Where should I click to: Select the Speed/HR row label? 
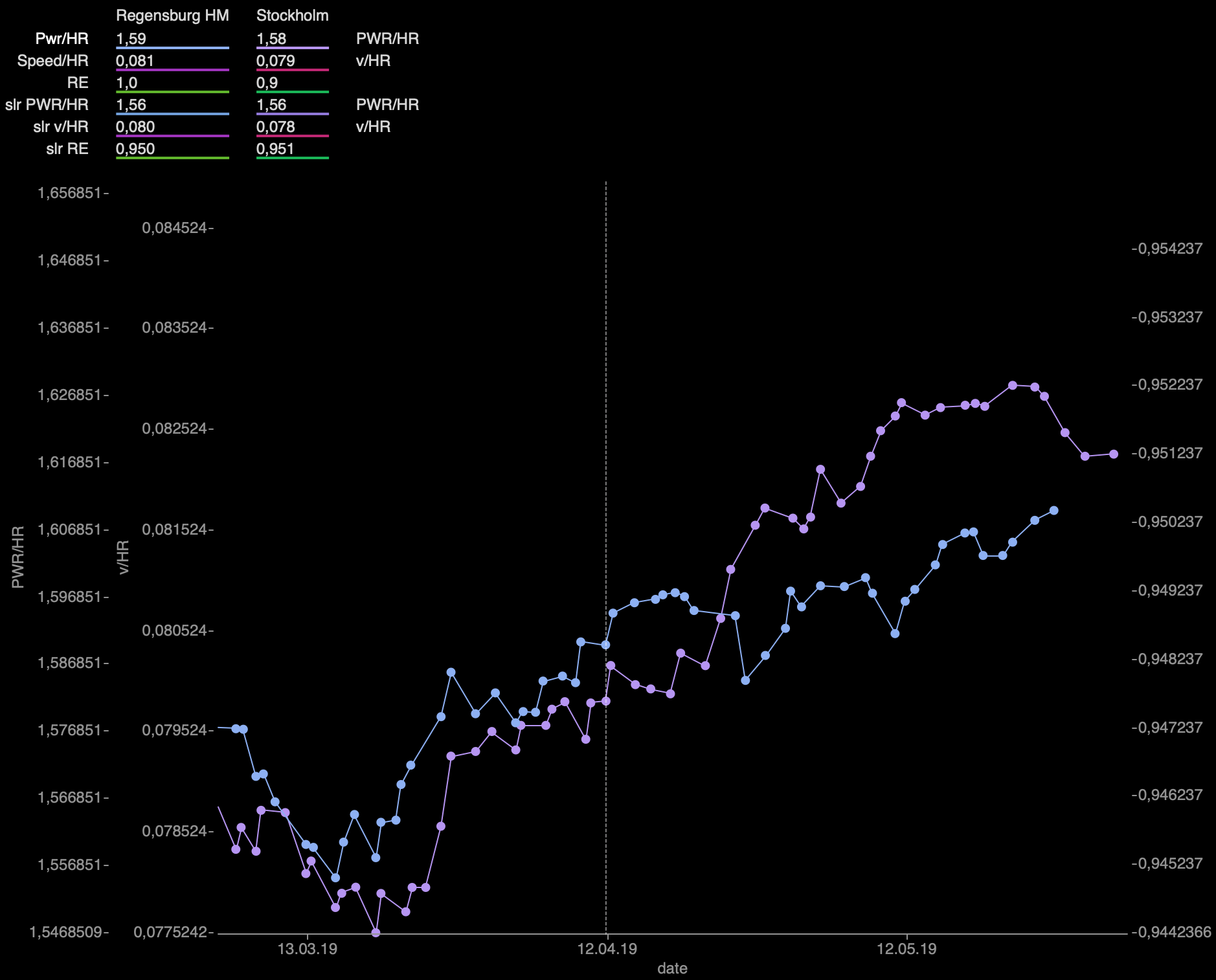coord(52,61)
